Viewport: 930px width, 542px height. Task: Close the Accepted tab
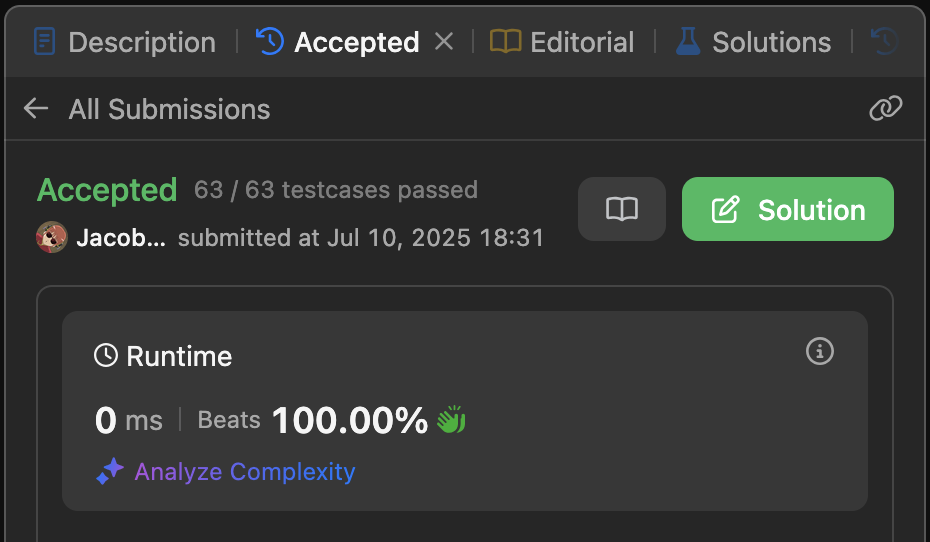(444, 42)
